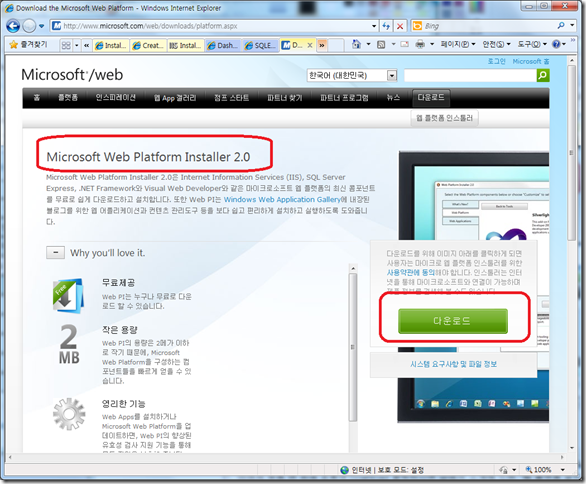Close the current tab with X
The width and height of the screenshot is (586, 484).
pos(310,45)
